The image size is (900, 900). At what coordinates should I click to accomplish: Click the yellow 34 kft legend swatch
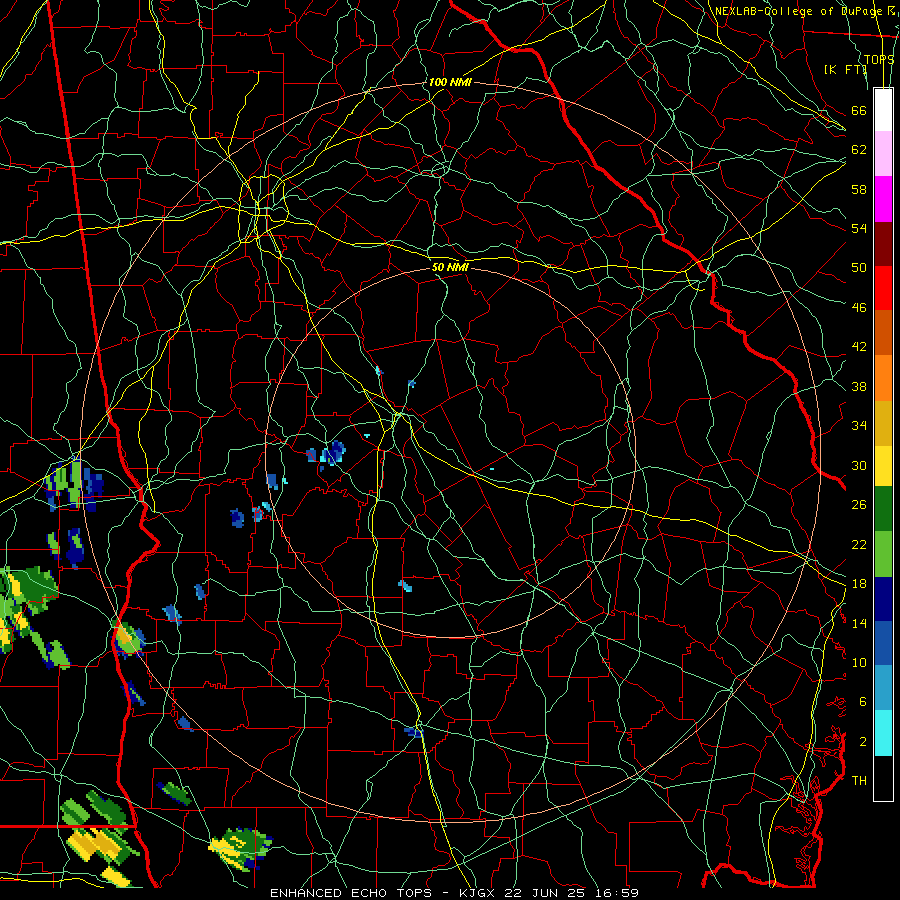(x=883, y=465)
